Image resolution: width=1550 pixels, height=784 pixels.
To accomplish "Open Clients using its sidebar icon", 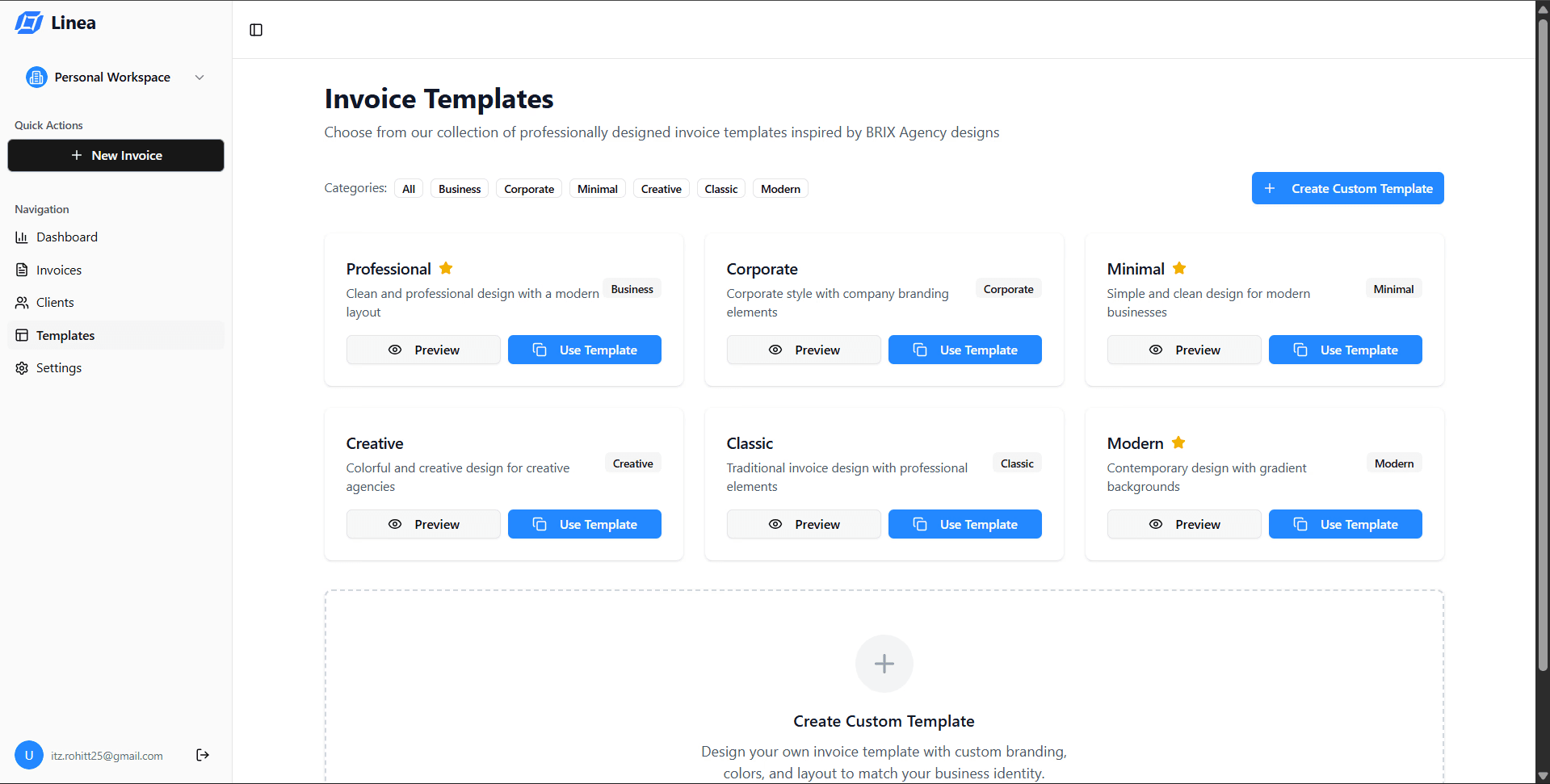I will pos(22,302).
